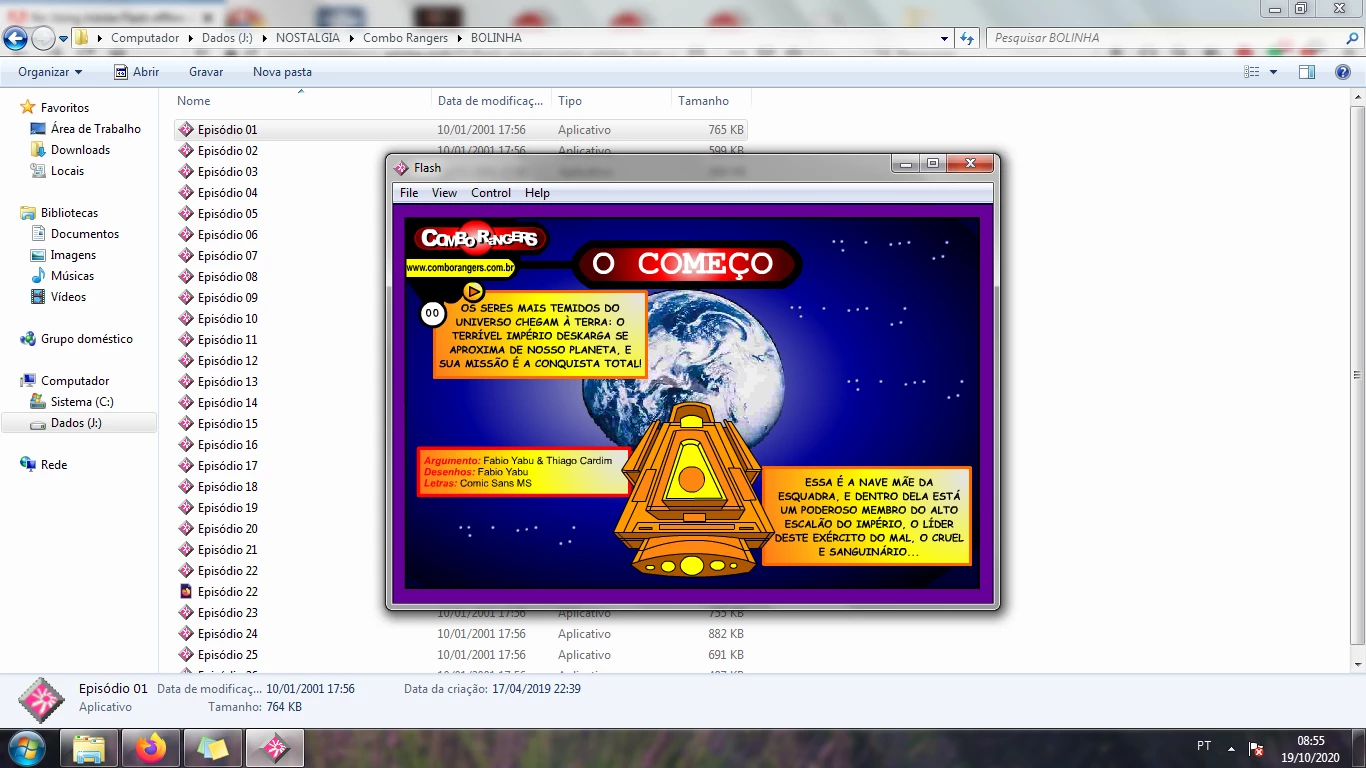This screenshot has height=768, width=1366.
Task: Open the Control menu in the Flash window
Action: tap(491, 193)
